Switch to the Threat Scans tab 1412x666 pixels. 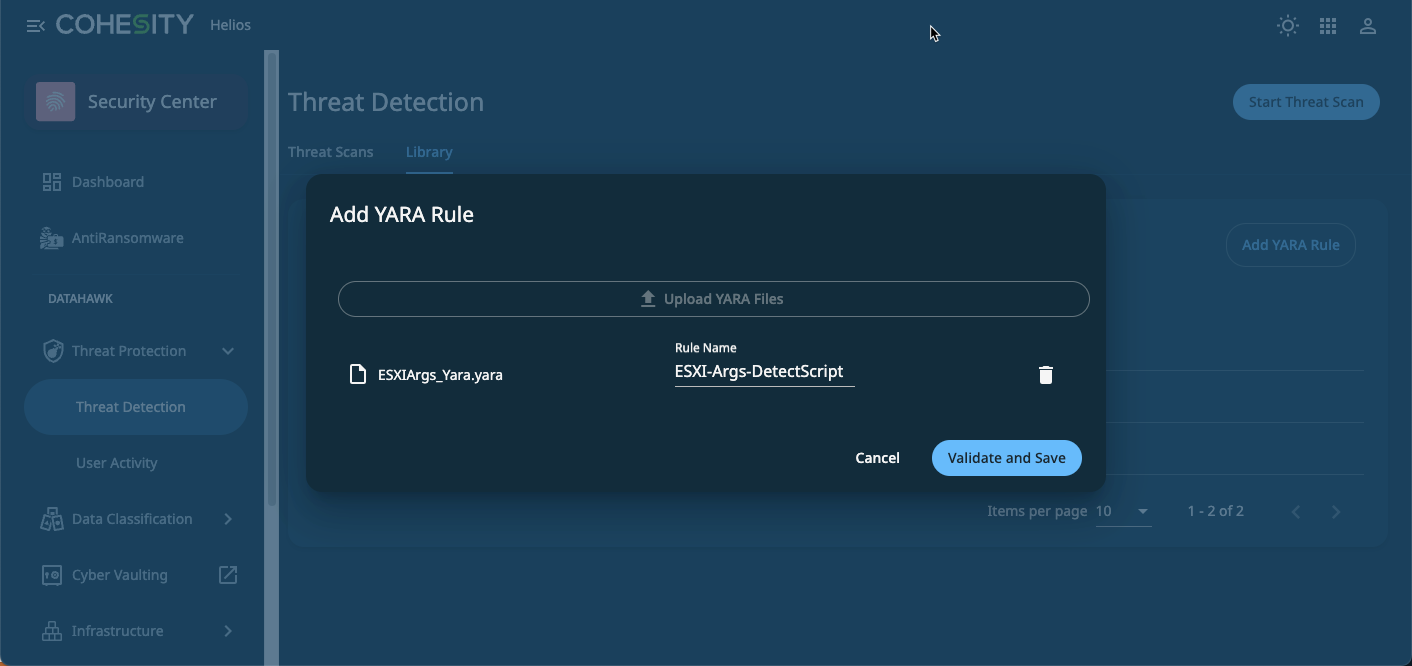[x=330, y=152]
